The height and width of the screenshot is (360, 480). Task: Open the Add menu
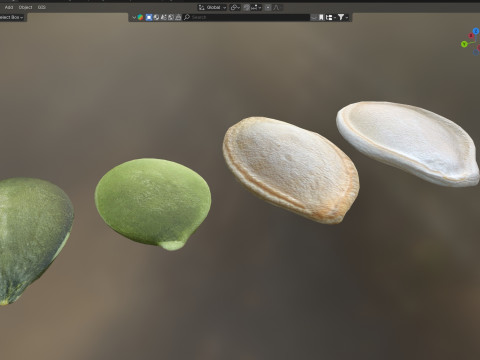(x=9, y=7)
